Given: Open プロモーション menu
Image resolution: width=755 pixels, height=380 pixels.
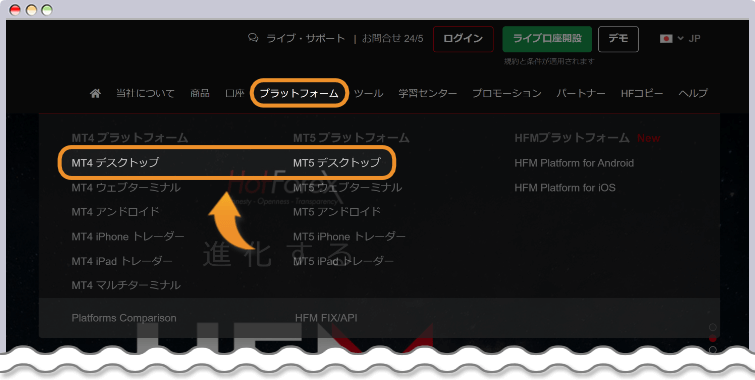Looking at the screenshot, I should (507, 93).
